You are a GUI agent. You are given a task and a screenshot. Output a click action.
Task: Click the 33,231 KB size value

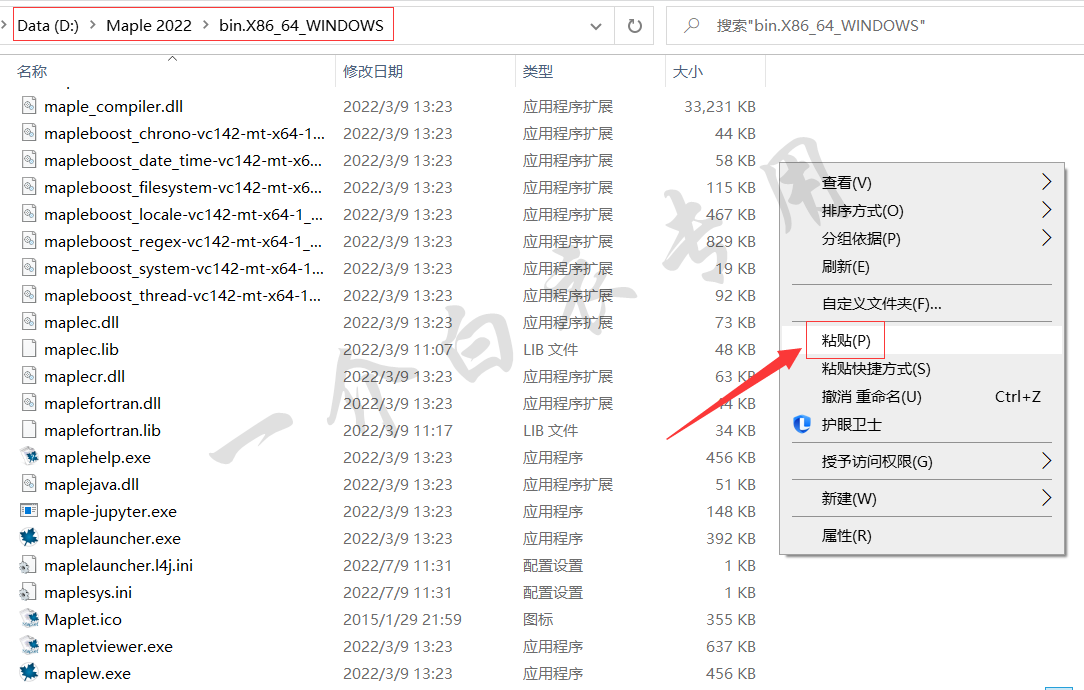[720, 106]
